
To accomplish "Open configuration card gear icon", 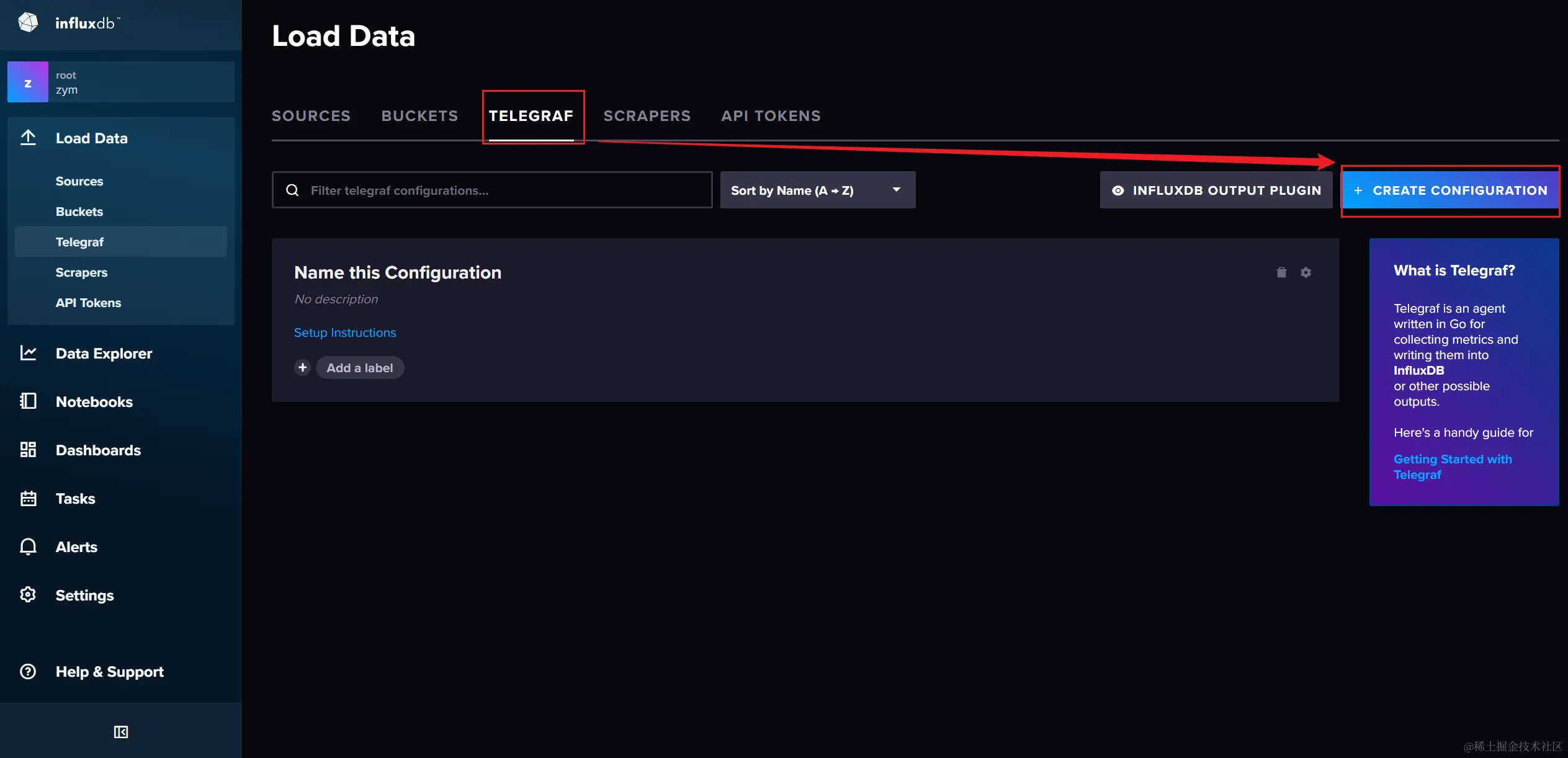I will [x=1306, y=272].
